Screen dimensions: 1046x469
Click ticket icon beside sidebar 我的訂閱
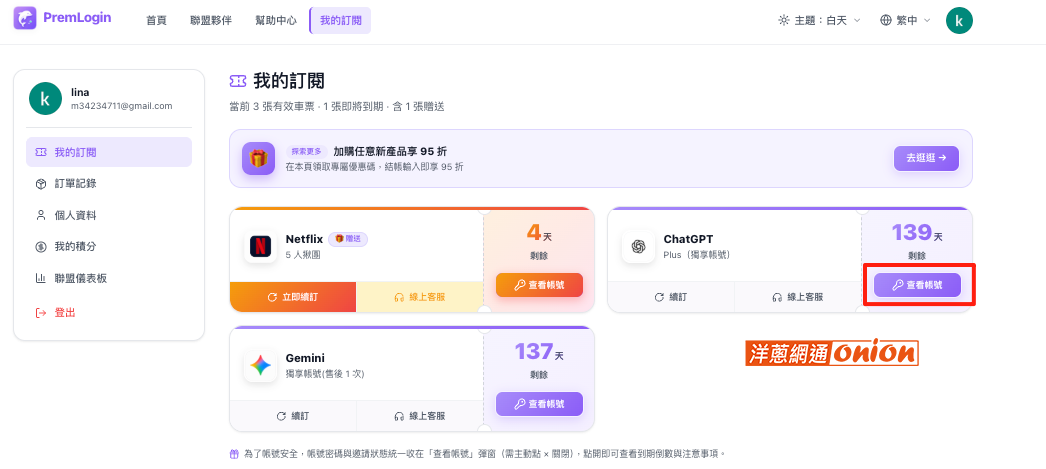pos(41,152)
